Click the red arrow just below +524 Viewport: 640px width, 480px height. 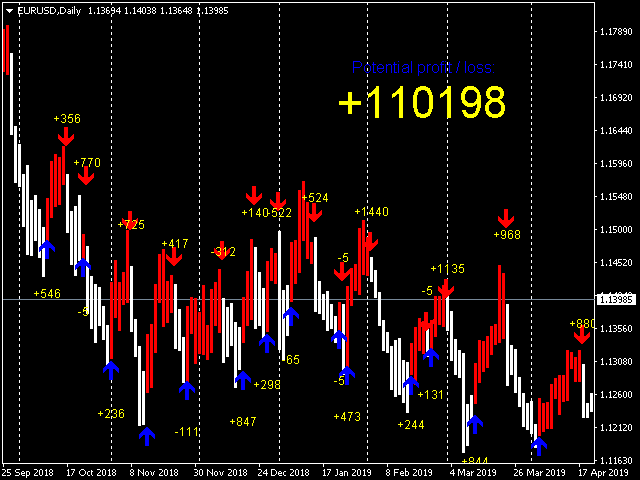(x=314, y=212)
